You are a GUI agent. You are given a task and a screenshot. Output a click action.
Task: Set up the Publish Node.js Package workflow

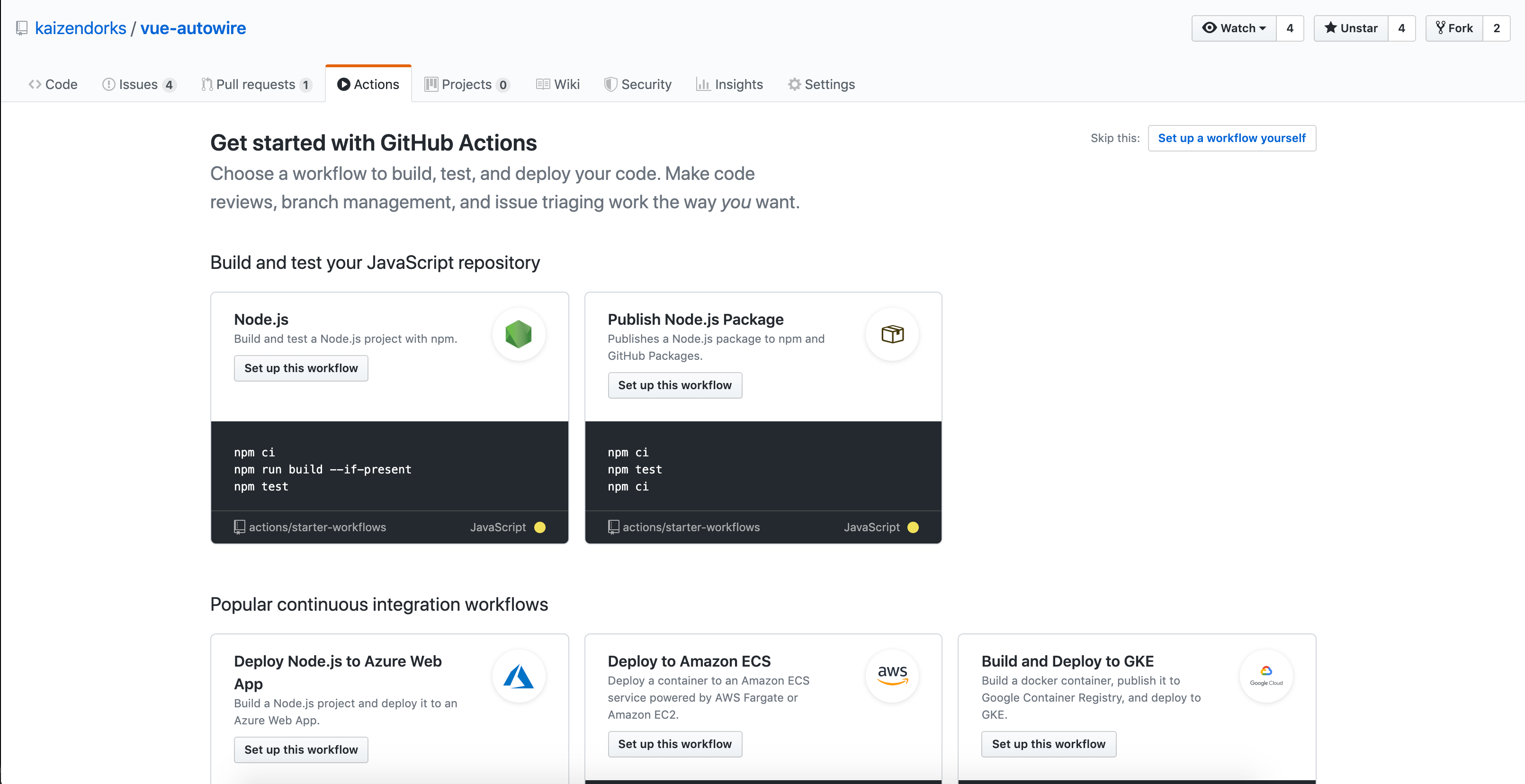click(x=675, y=385)
